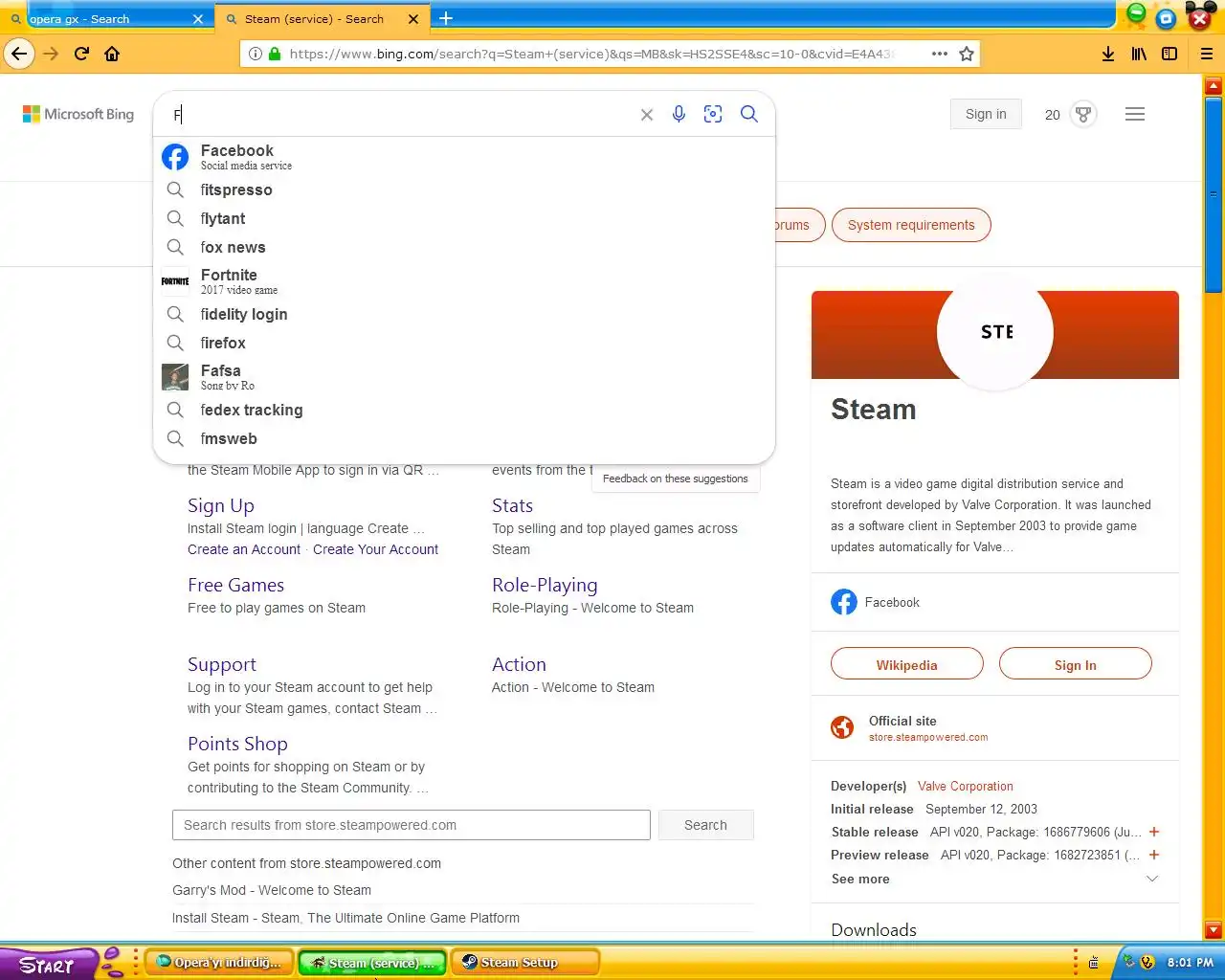1225x980 pixels.
Task: Open the Free Games link
Action: (235, 585)
